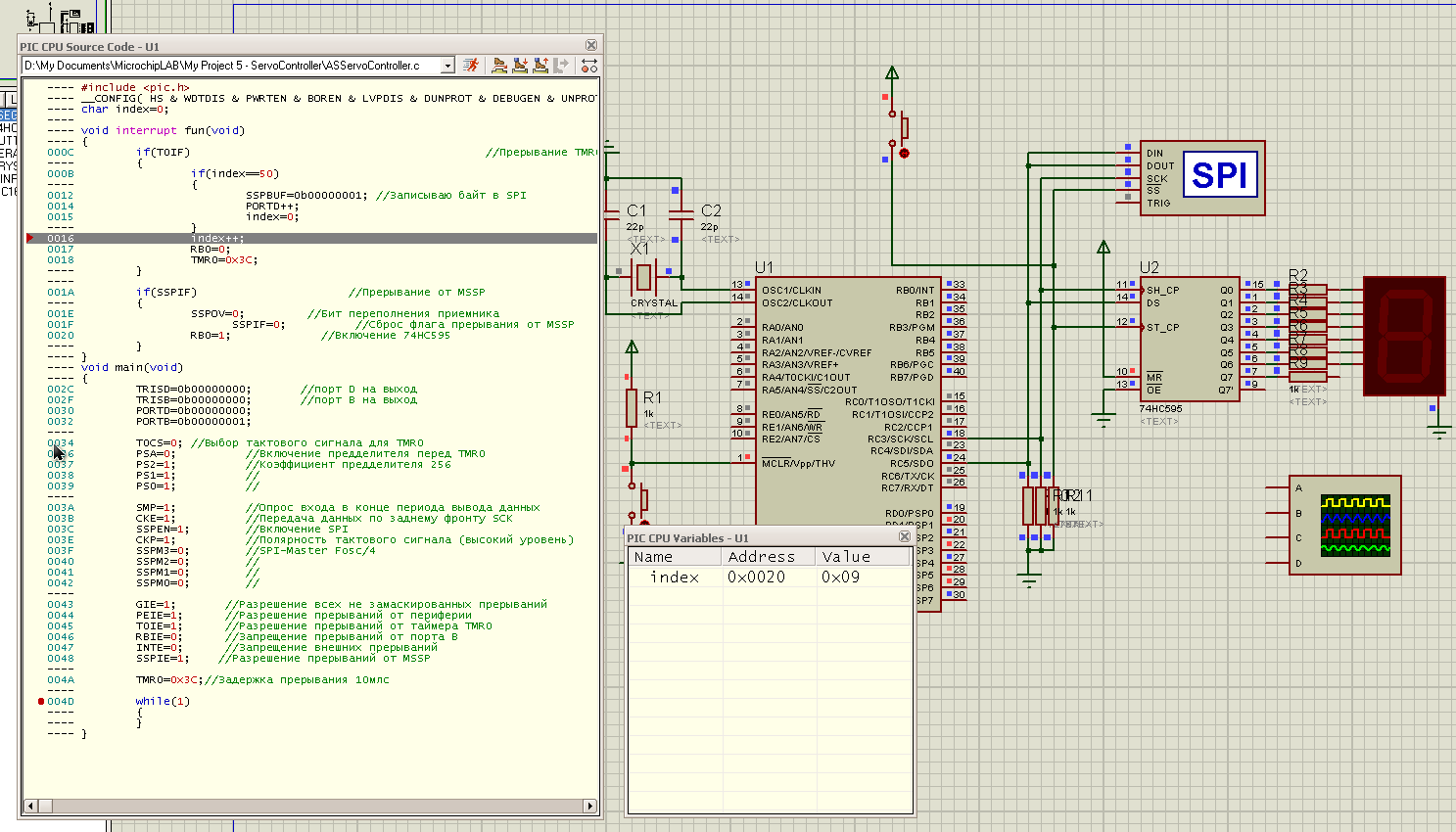Open the source file path dropdown

(x=447, y=66)
